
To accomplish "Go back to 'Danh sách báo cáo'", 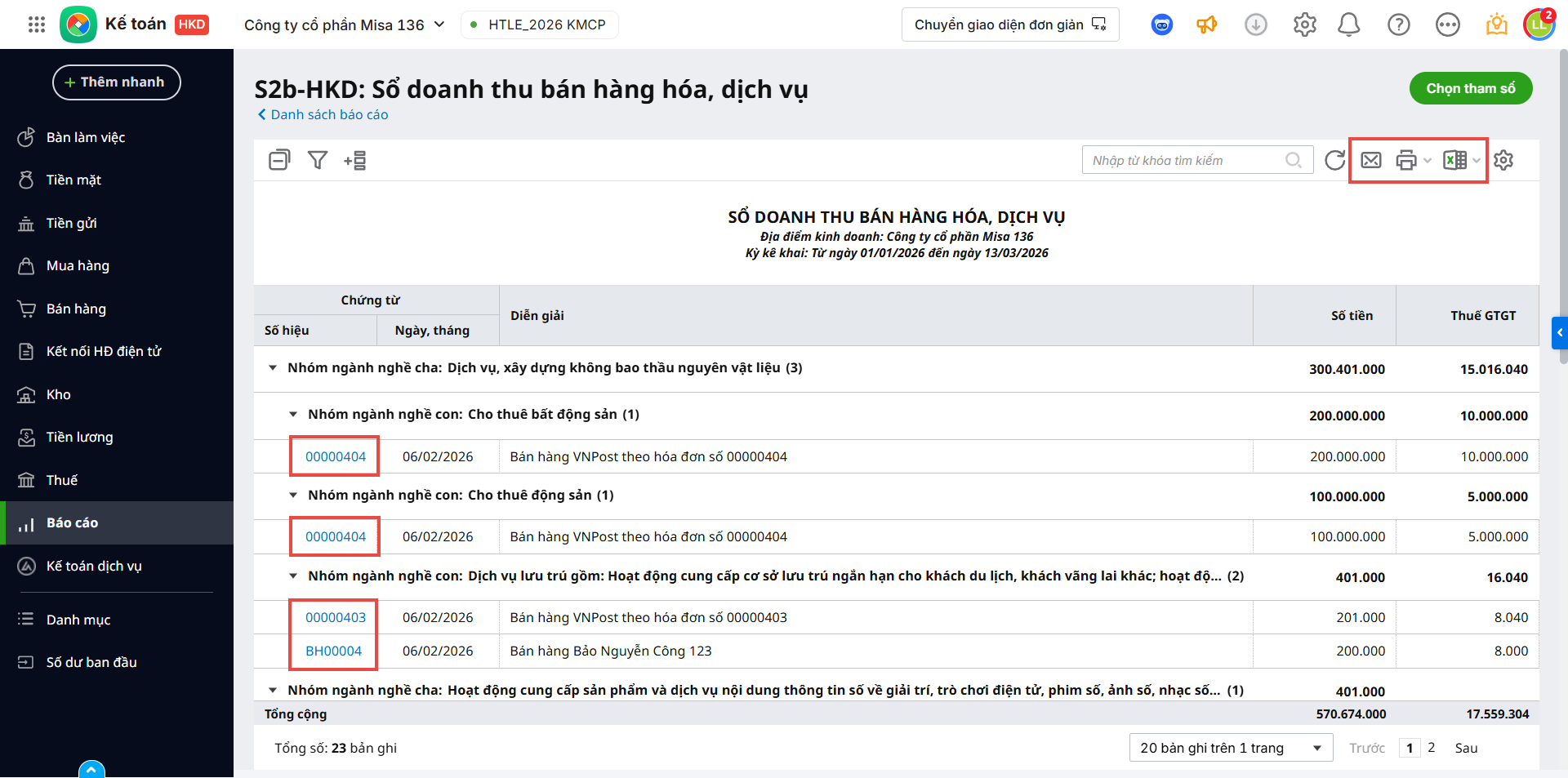I will coord(328,115).
